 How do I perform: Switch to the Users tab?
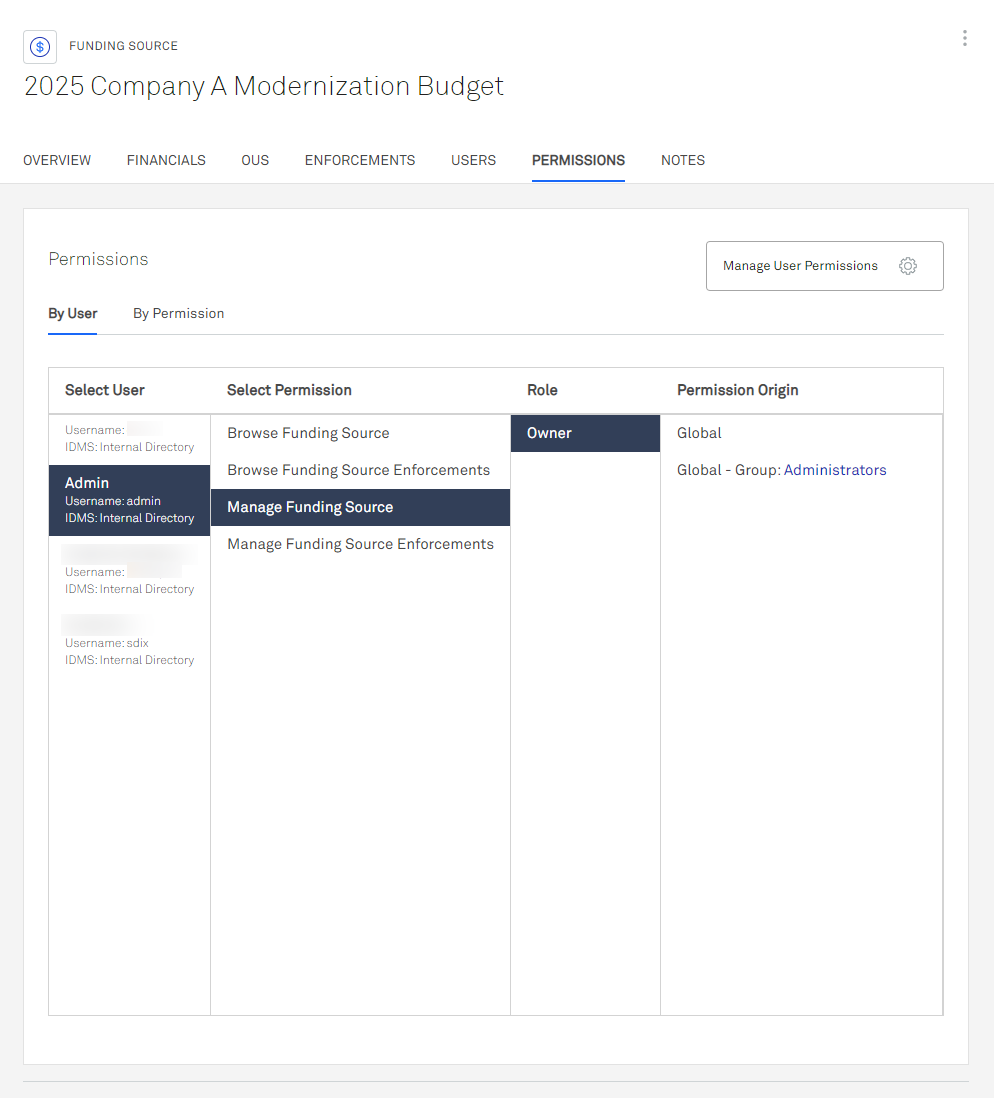click(474, 160)
